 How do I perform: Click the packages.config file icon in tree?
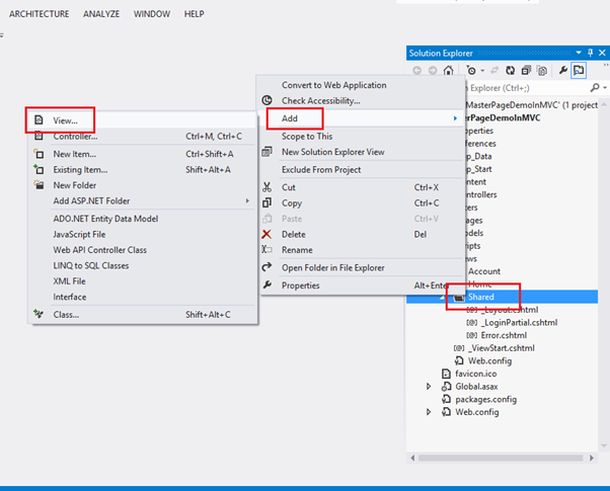(446, 399)
